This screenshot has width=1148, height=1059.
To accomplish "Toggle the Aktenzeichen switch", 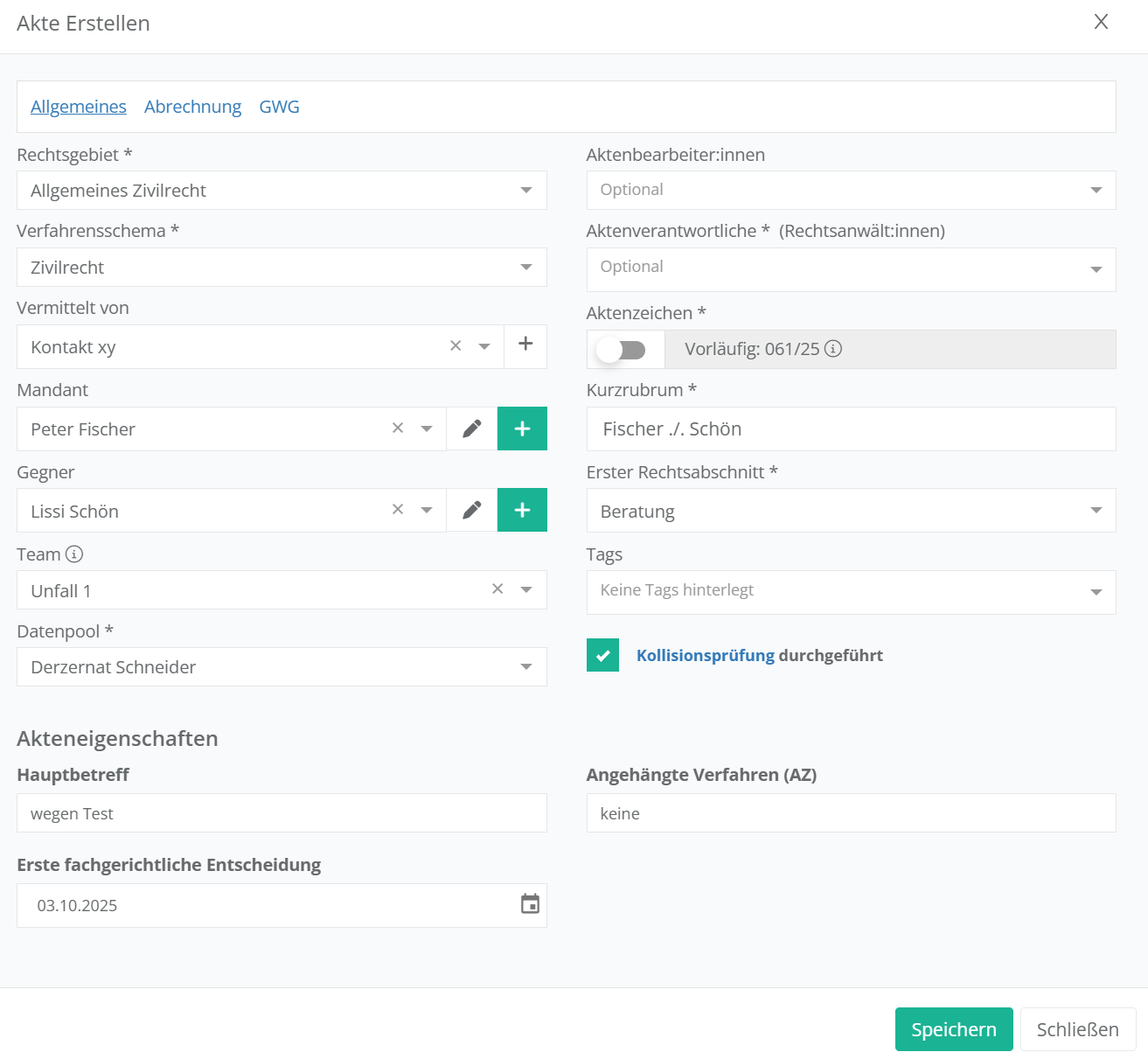I will [622, 350].
